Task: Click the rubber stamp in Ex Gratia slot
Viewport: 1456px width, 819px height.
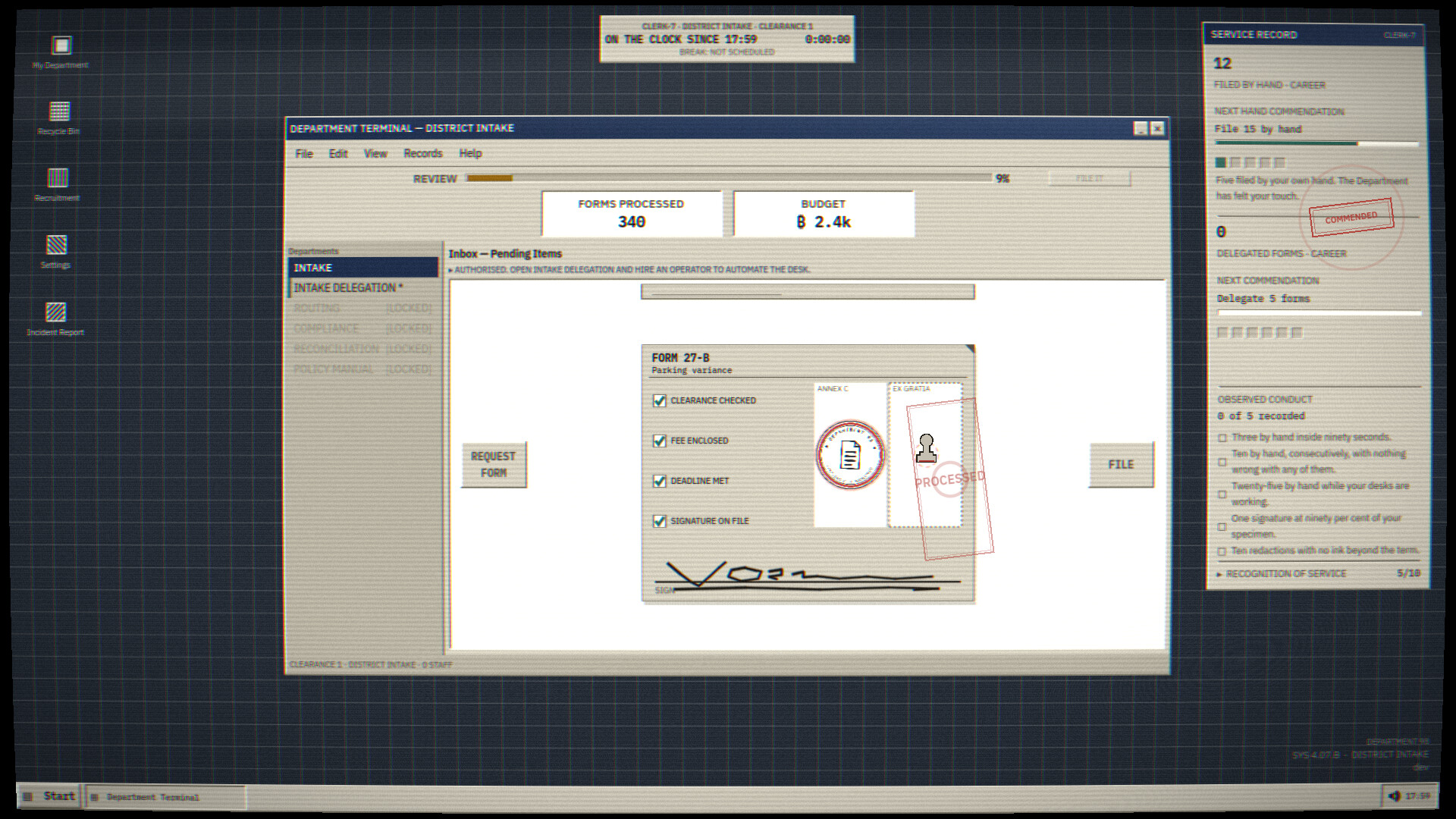Action: click(x=926, y=448)
